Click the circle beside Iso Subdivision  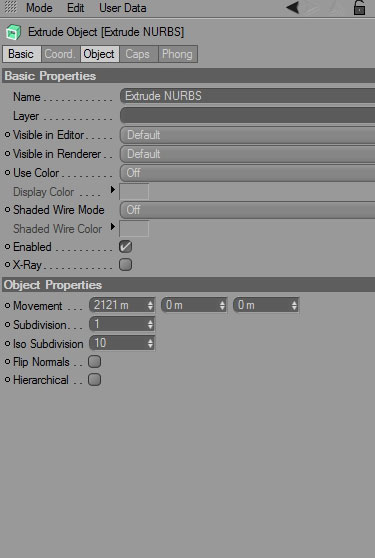[x=7, y=344]
